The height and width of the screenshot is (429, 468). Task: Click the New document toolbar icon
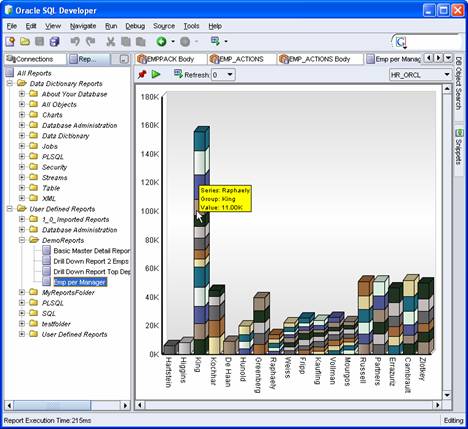pos(10,42)
